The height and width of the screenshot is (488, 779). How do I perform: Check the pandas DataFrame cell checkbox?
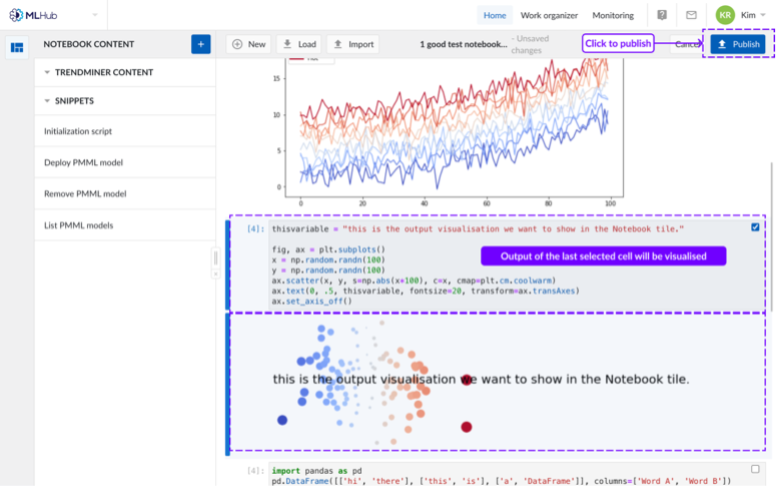[x=755, y=468]
